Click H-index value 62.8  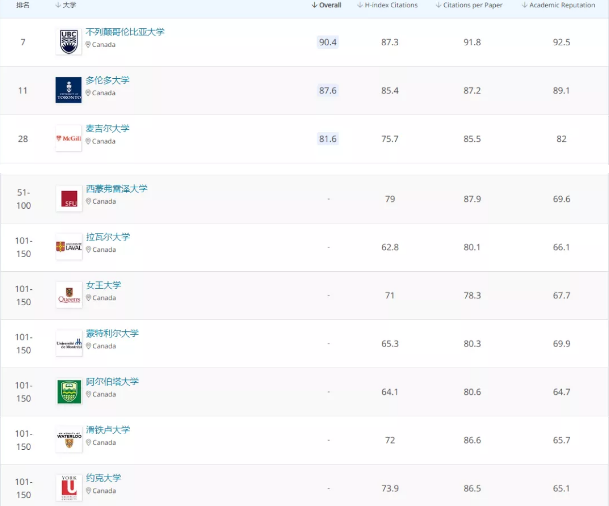coord(390,247)
